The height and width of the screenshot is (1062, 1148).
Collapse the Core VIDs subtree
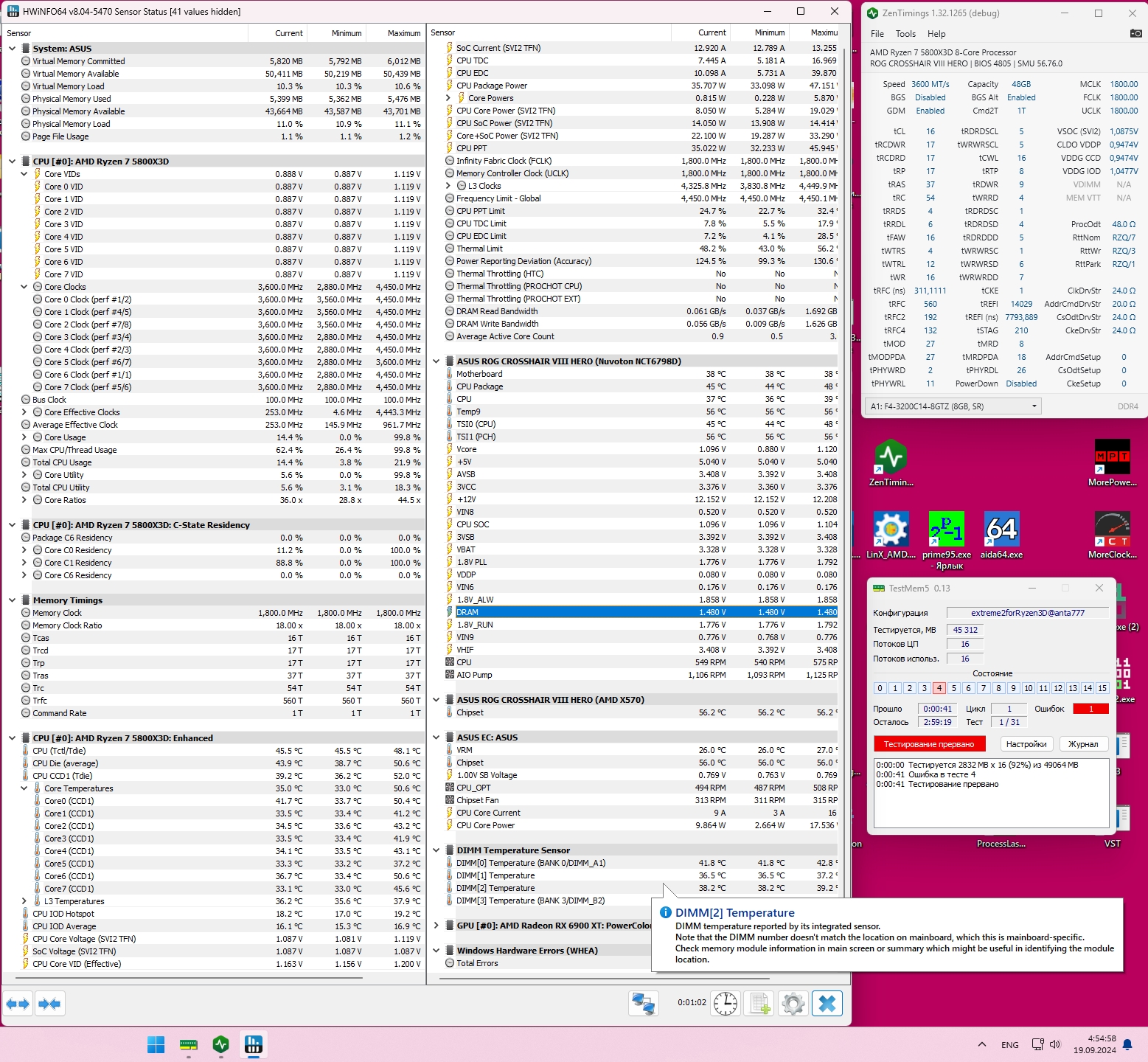[x=24, y=174]
